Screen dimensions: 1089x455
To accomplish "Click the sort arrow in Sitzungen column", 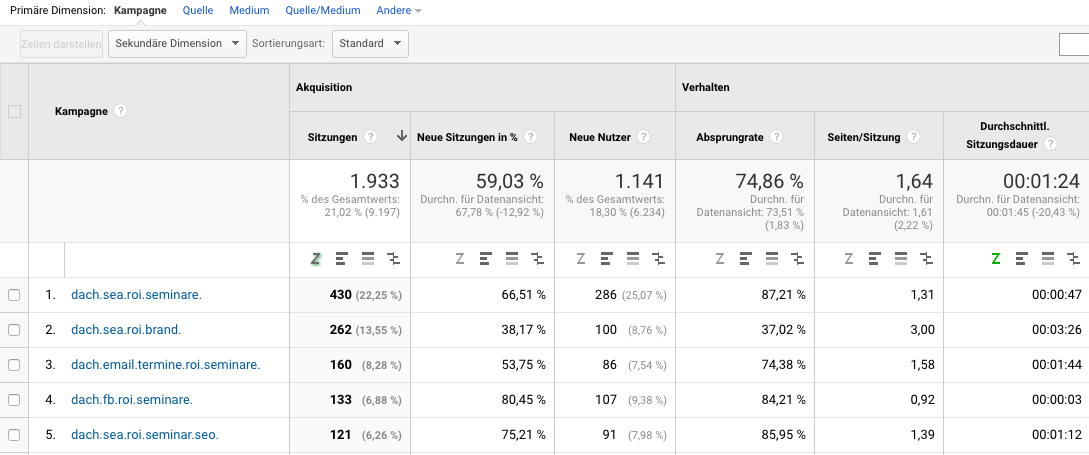I will pos(401,137).
